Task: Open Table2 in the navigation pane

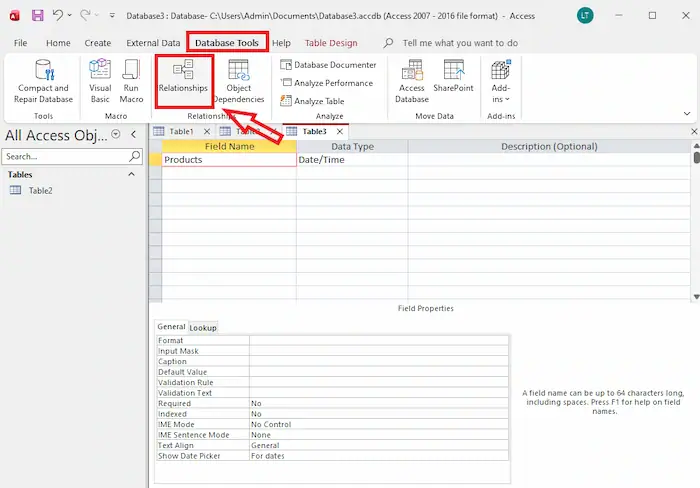Action: [x=40, y=190]
